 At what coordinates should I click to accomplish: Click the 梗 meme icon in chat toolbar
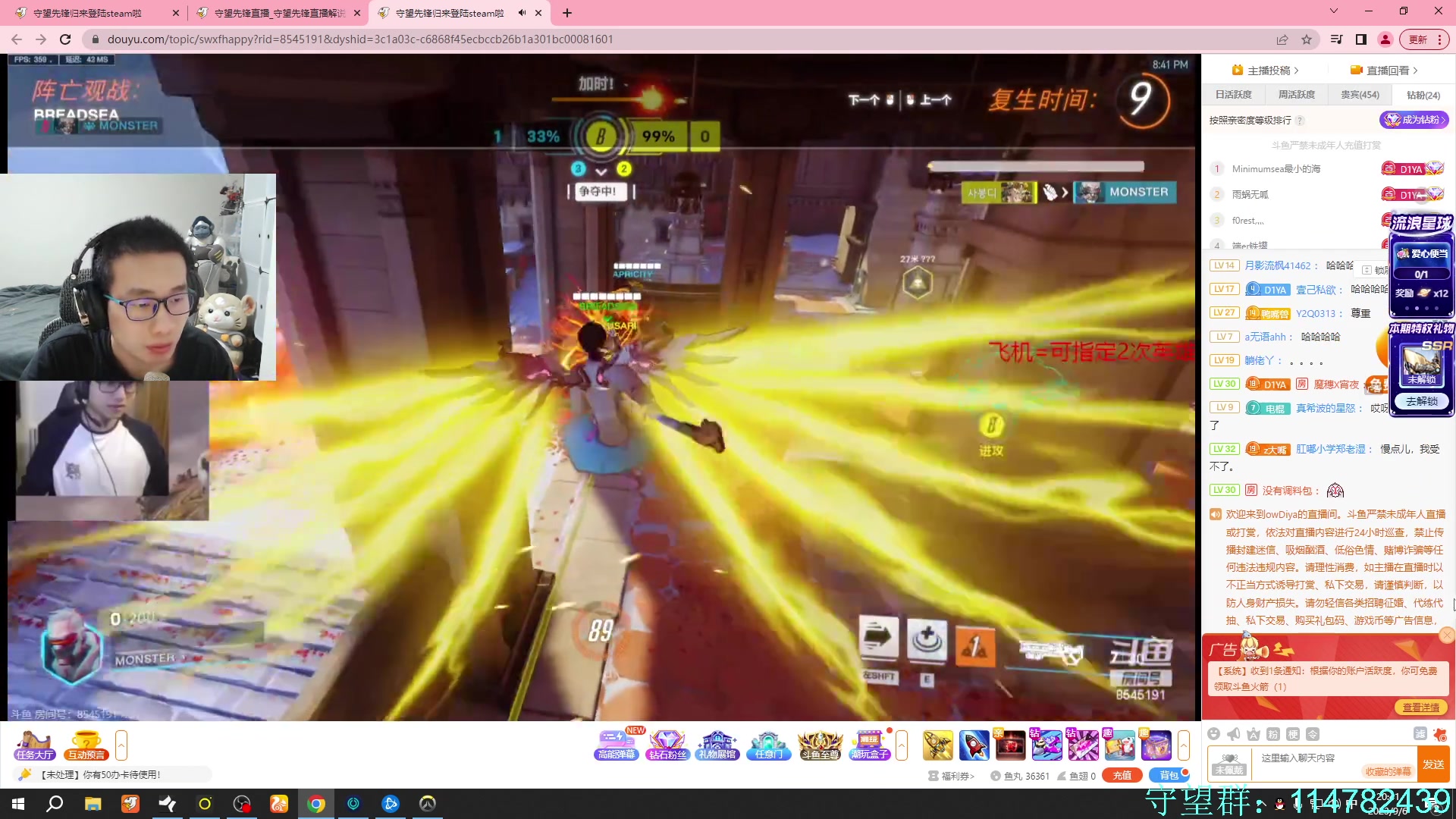[x=1293, y=734]
